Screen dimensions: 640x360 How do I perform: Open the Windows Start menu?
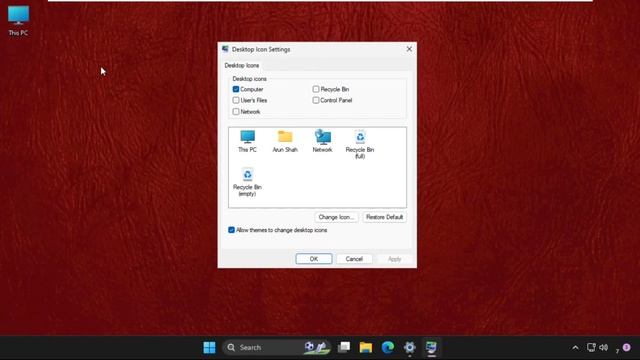click(209, 347)
